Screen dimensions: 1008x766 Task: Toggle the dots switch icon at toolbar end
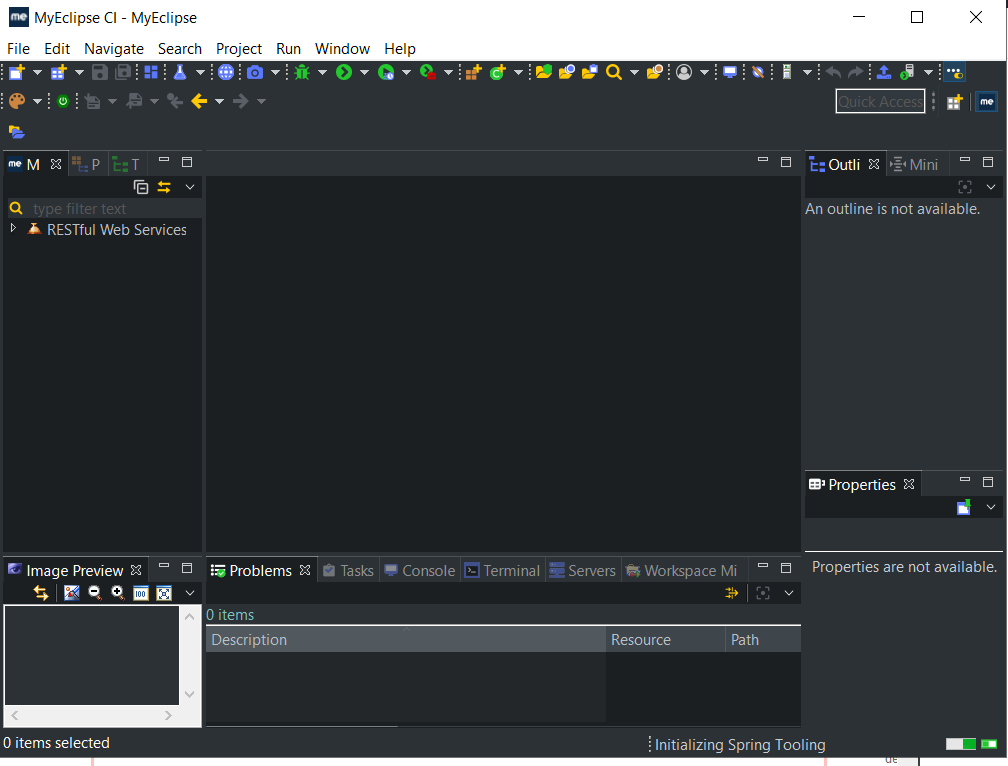coord(954,72)
